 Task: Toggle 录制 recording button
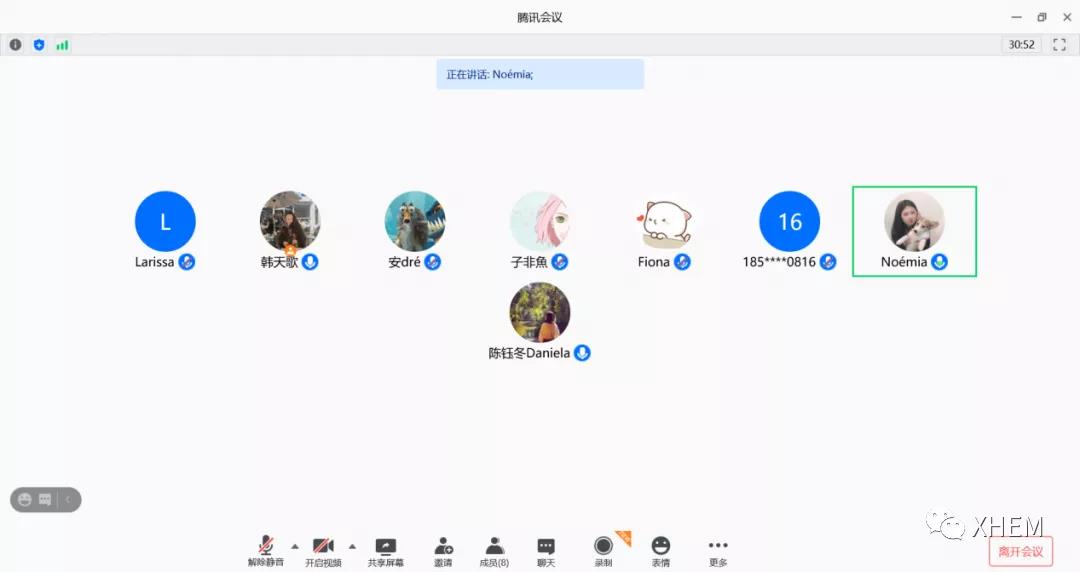(x=603, y=549)
